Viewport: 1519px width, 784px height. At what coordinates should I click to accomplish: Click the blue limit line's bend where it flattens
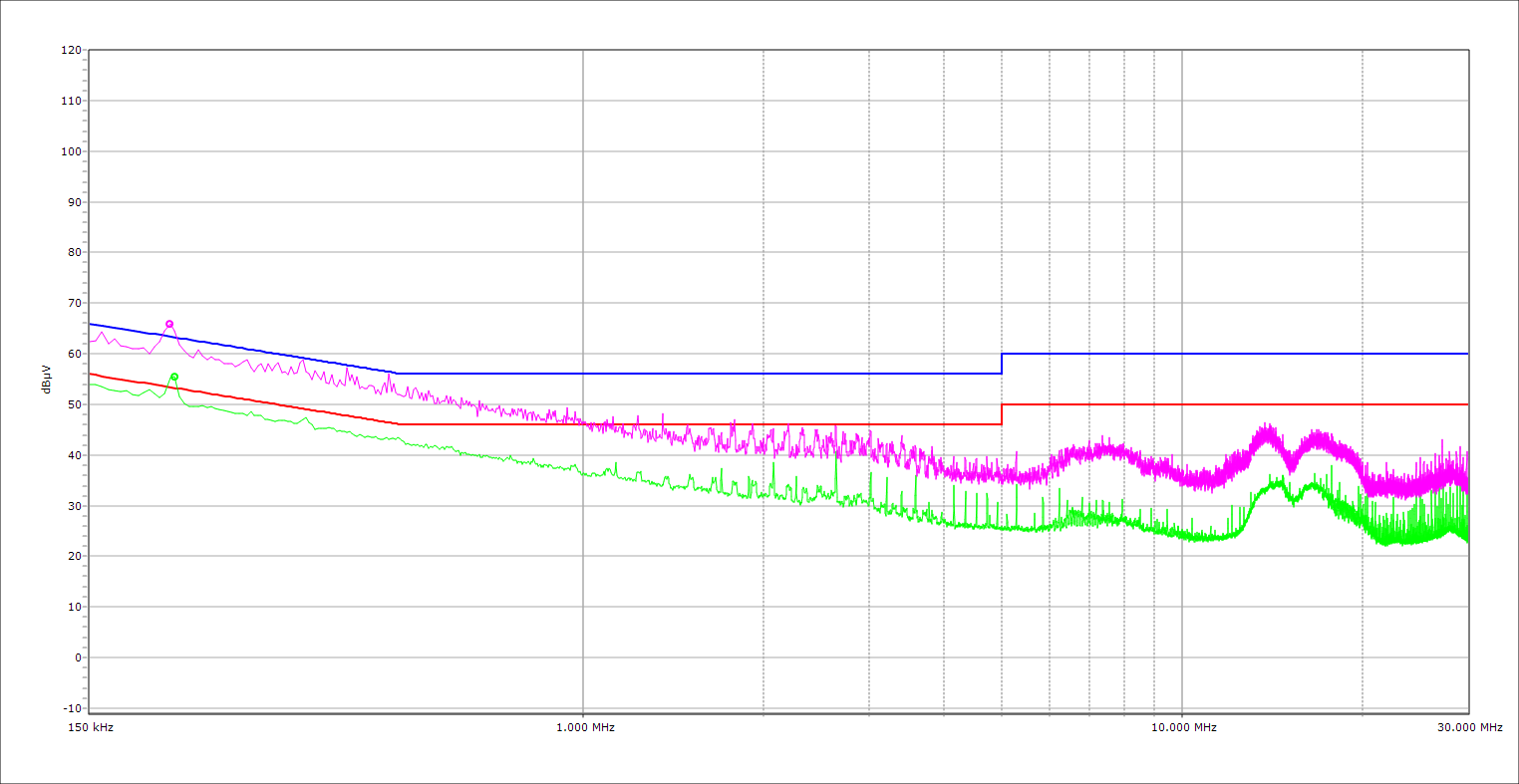point(398,374)
